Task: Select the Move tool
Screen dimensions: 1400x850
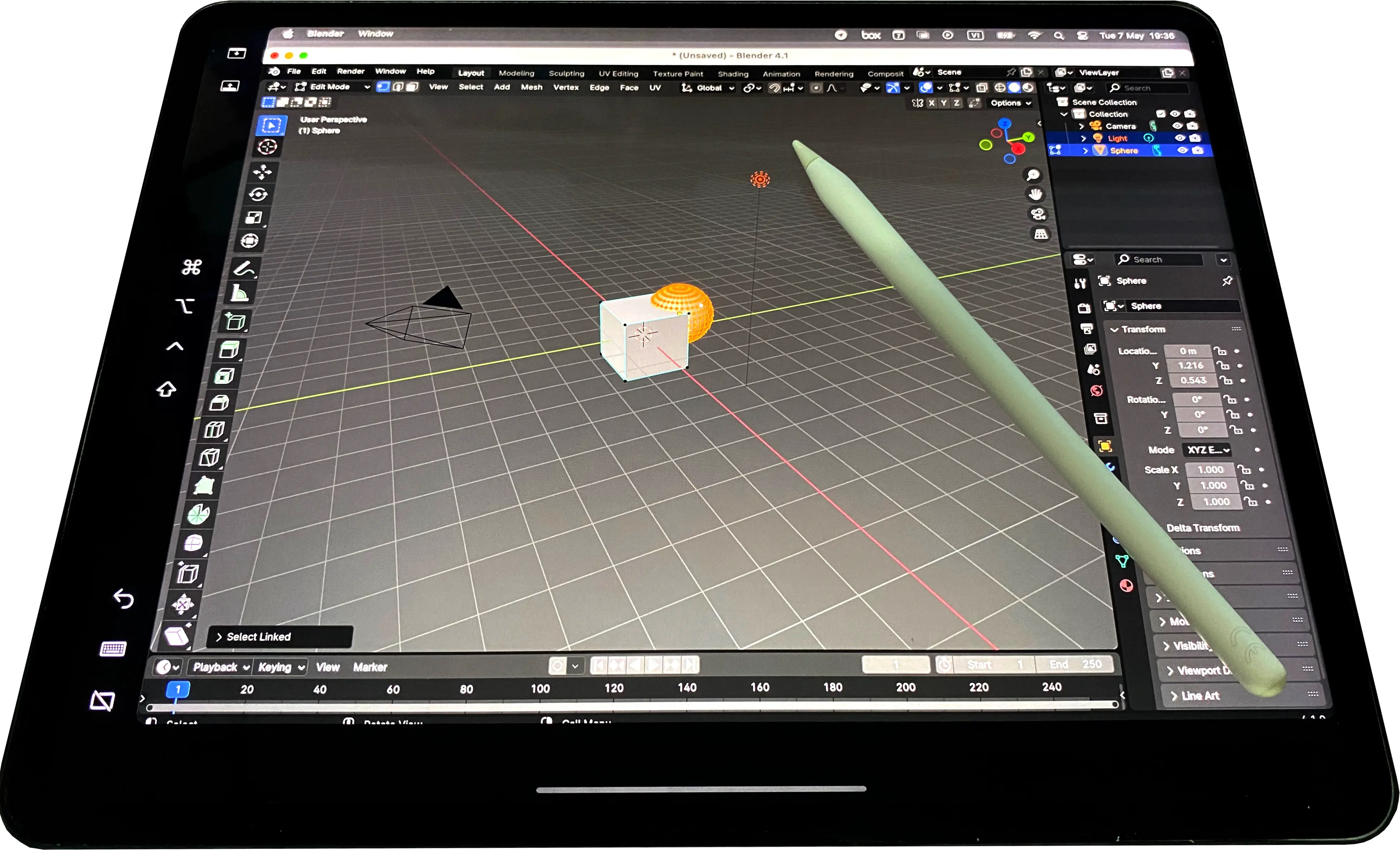Action: click(x=263, y=172)
